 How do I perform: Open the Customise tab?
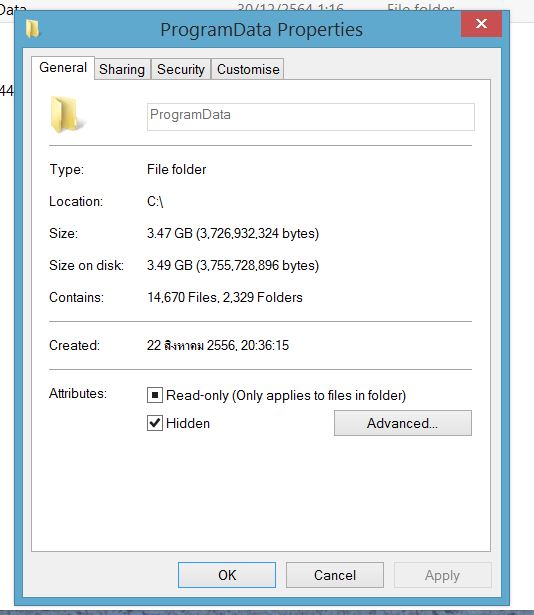coord(248,69)
